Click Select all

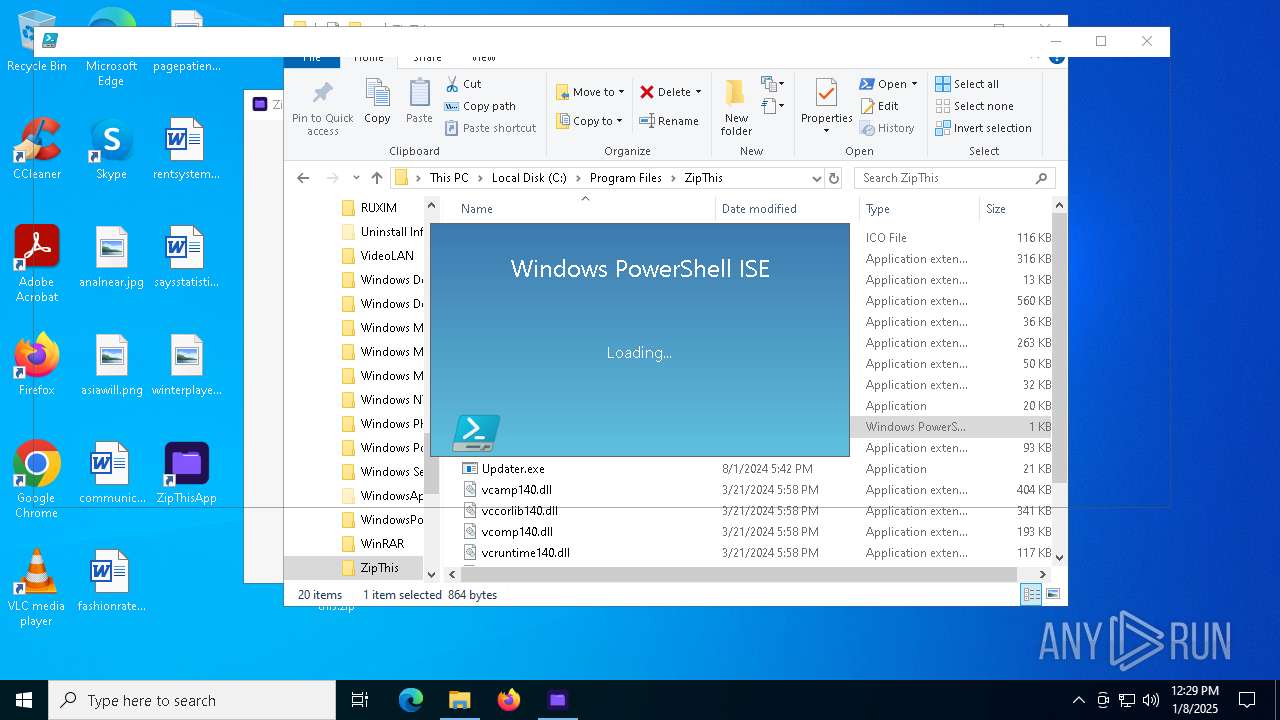pyautogui.click(x=967, y=84)
